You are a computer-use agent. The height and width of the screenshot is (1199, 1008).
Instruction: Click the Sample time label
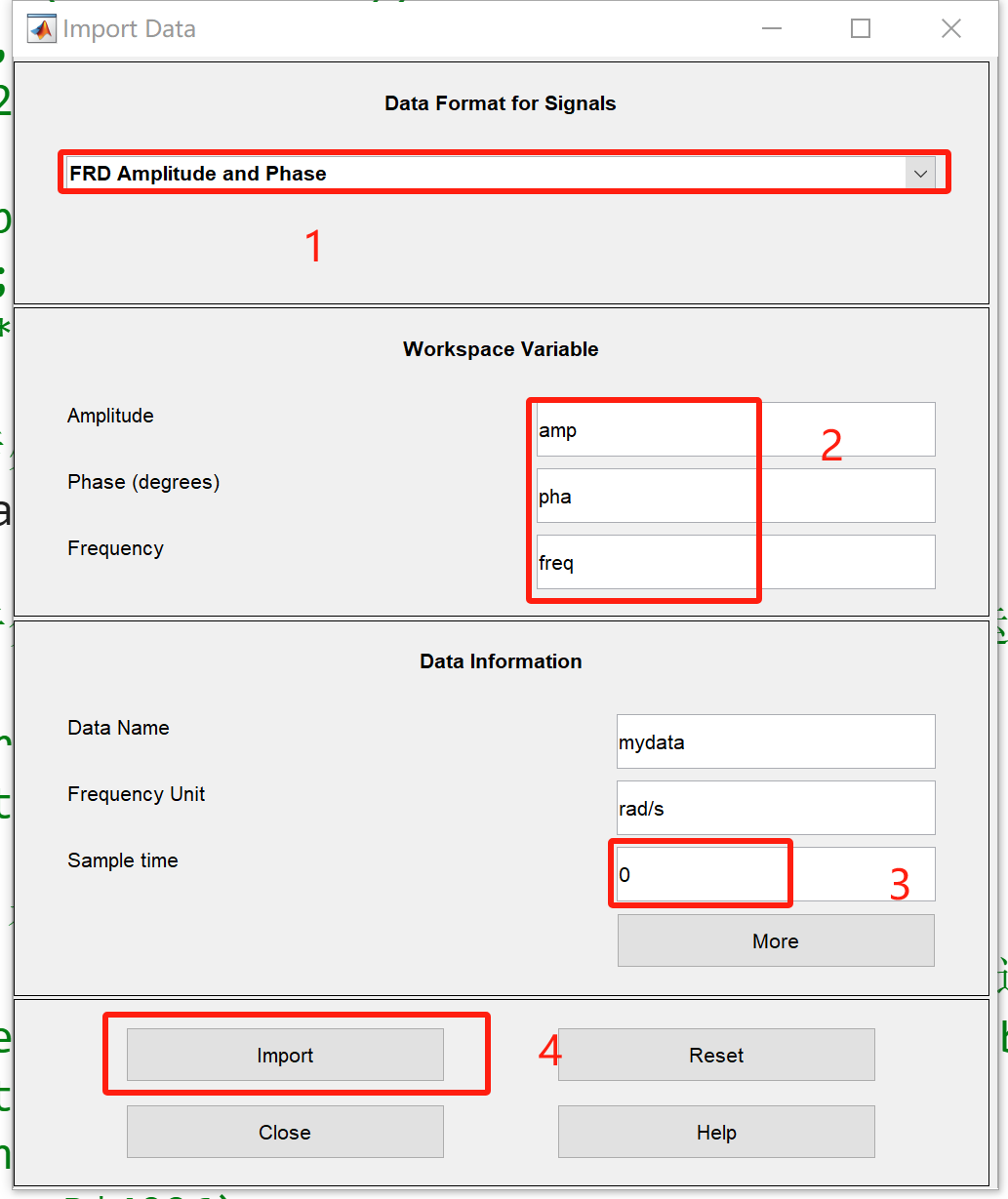(123, 860)
